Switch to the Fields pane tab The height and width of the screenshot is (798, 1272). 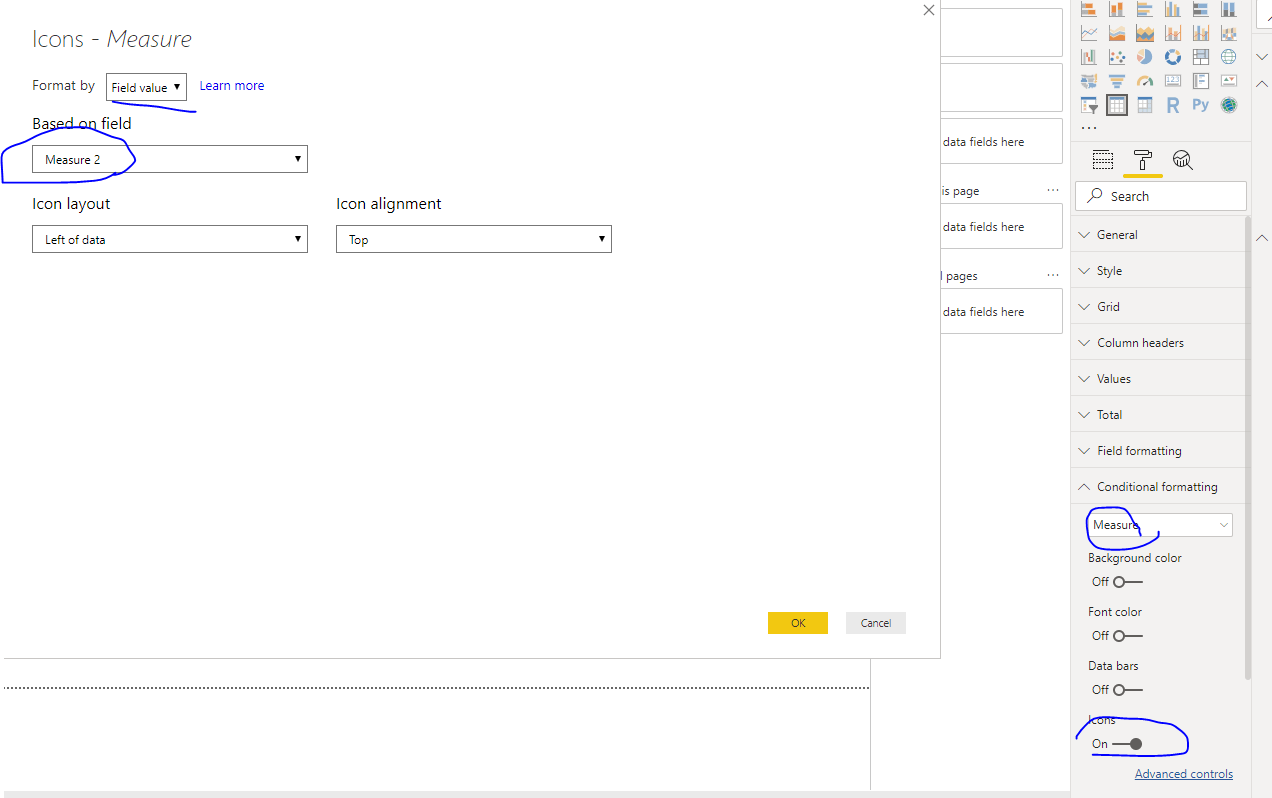point(1103,160)
